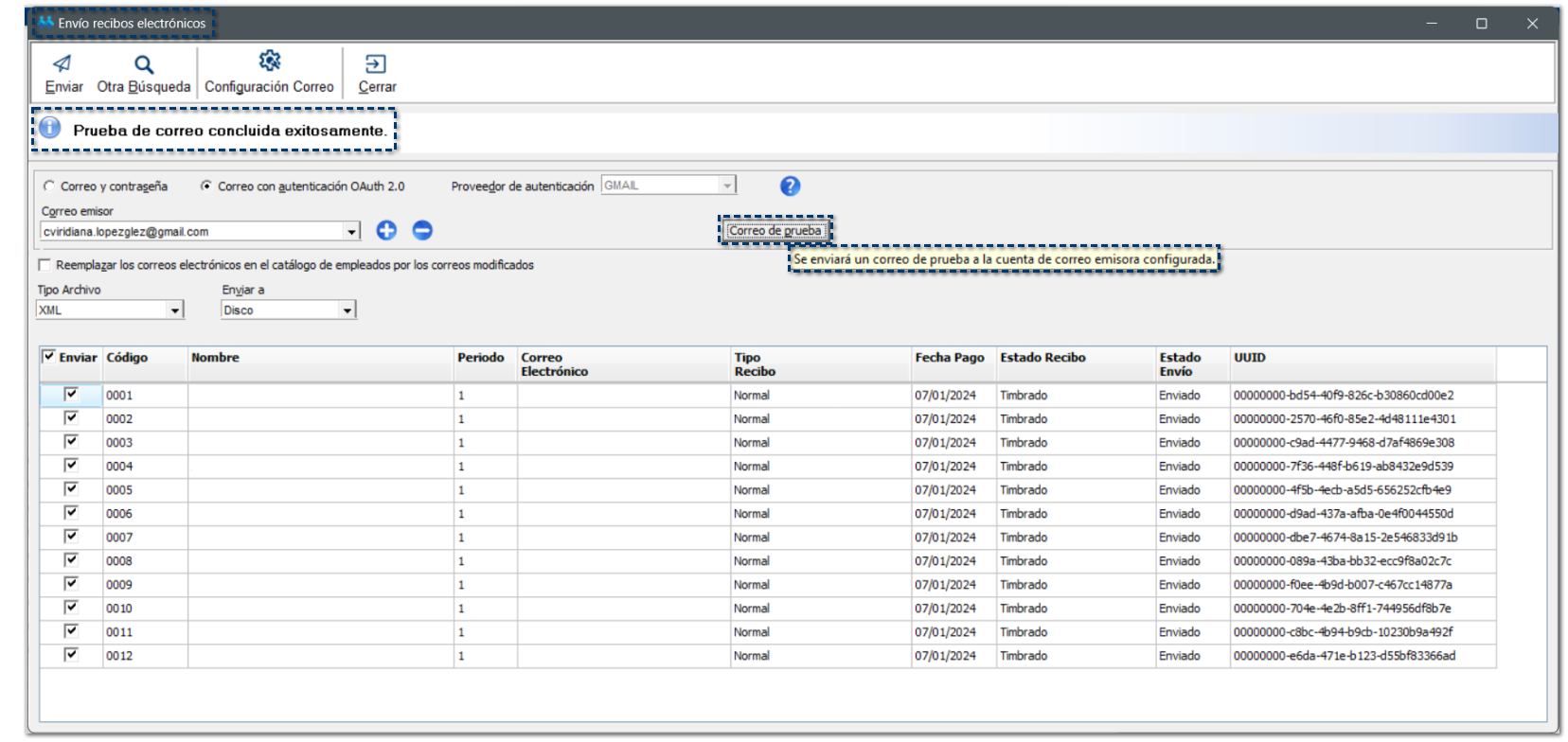Select the UUID cell of row 0009
Image resolution: width=1568 pixels, height=742 pixels.
(x=1342, y=585)
